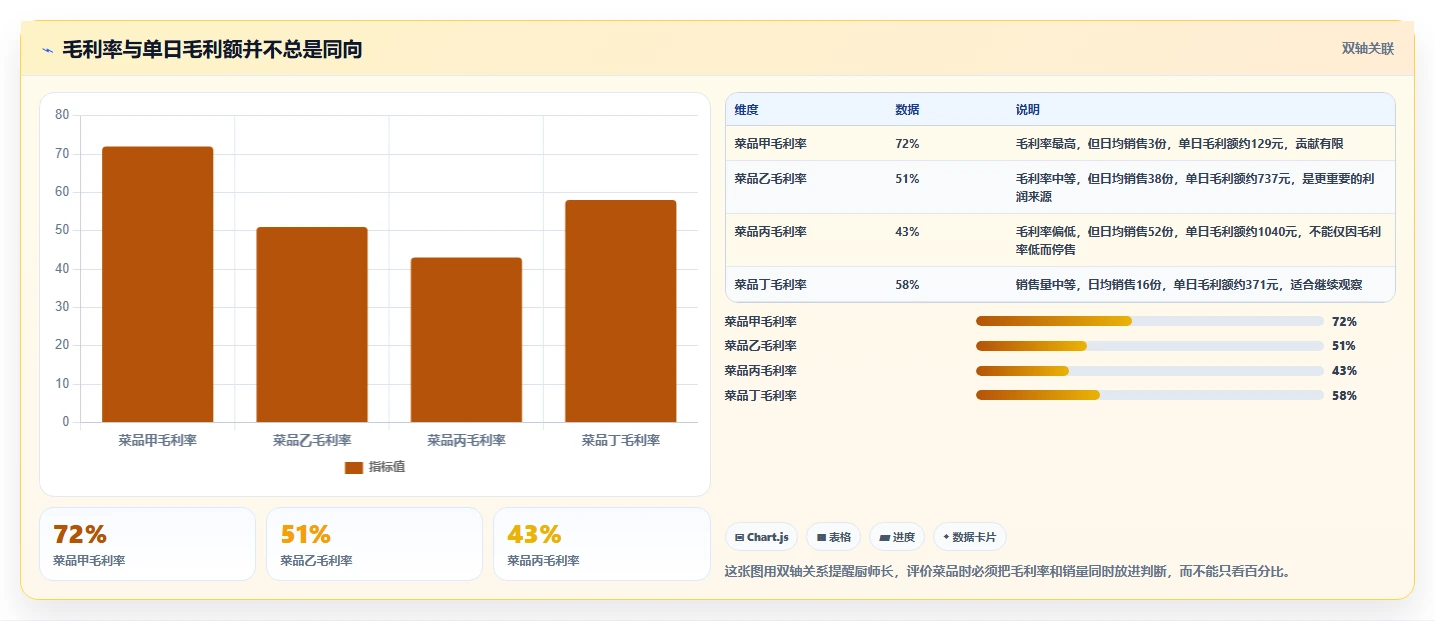Screen dimensions: 1435x621
Task: Click the 维度 column header
Action: tap(746, 110)
